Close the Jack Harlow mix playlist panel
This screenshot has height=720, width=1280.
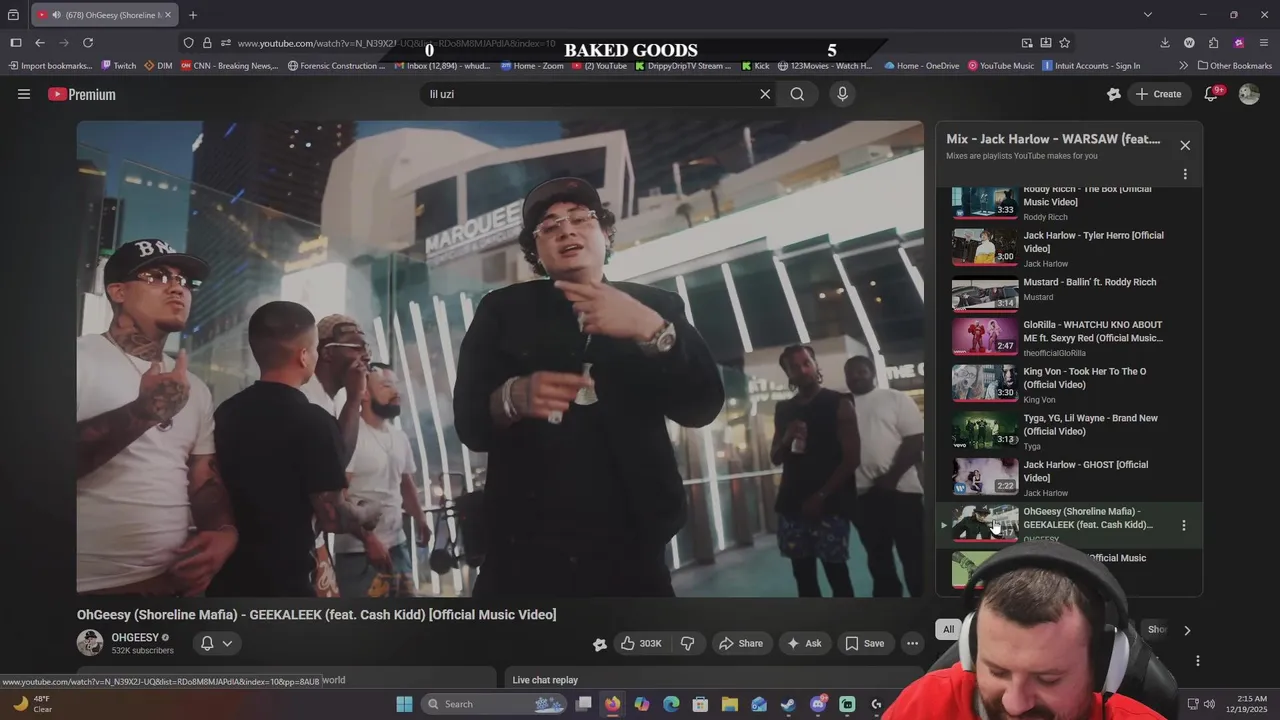[x=1185, y=145]
